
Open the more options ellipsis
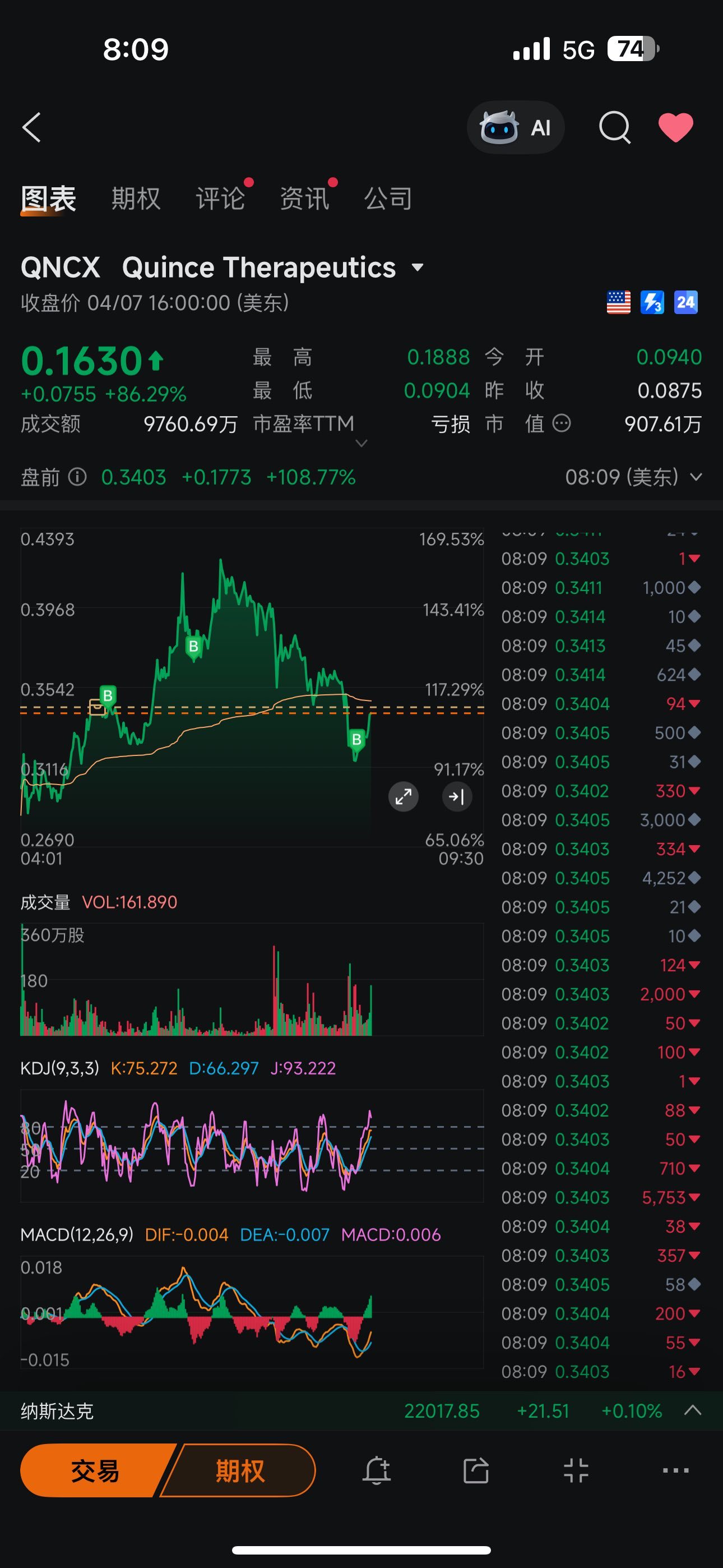pyautogui.click(x=675, y=1471)
